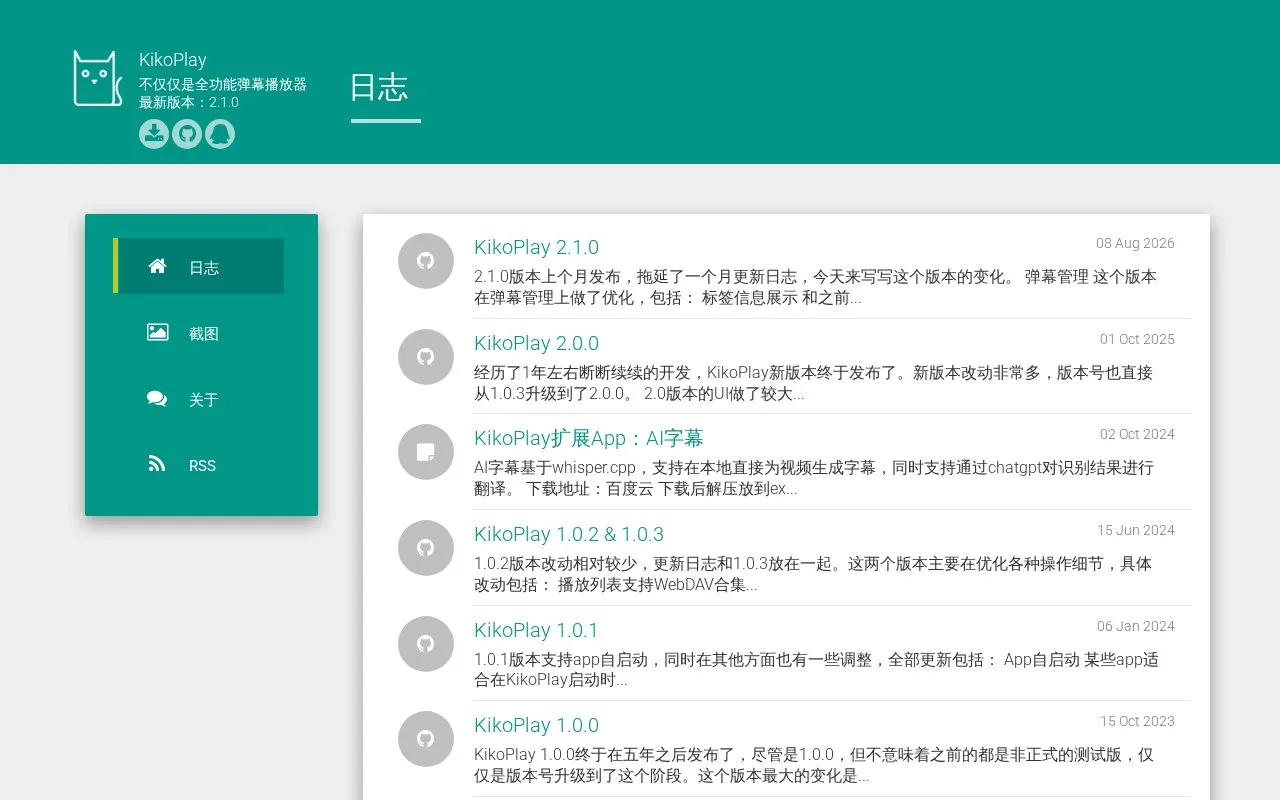Open the KikoPlay扩展App：AI字幕 post title
The image size is (1280, 800).
(x=589, y=438)
